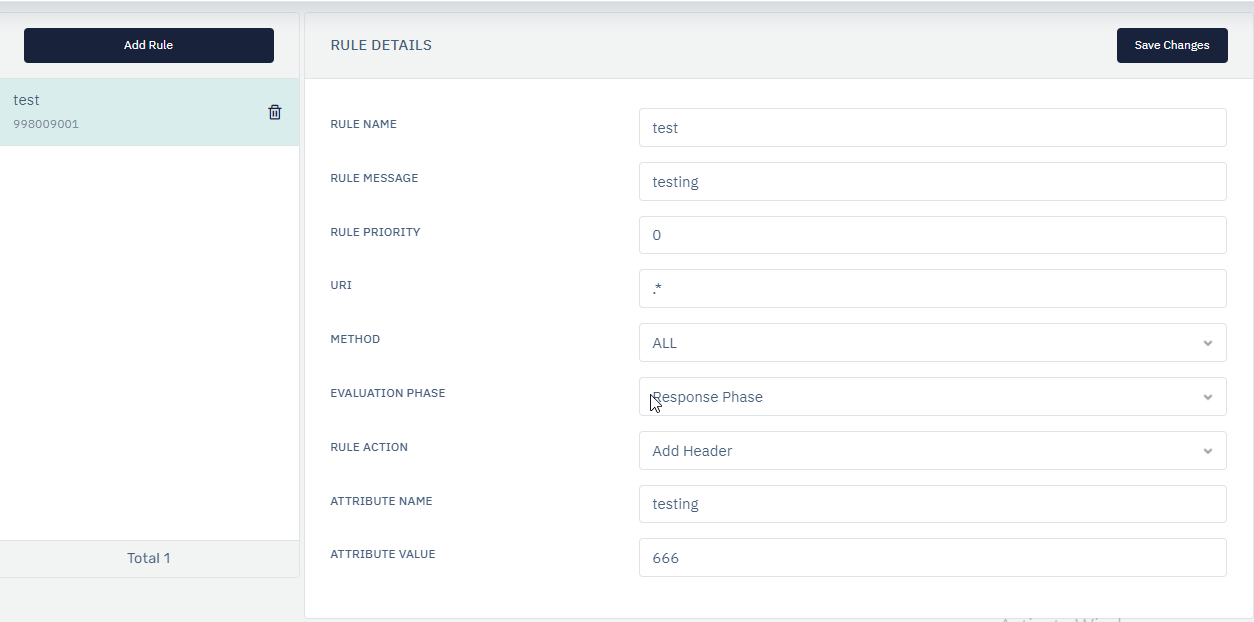Image resolution: width=1254 pixels, height=622 pixels.
Task: Click the RULE MESSAGE label
Action: click(x=374, y=178)
